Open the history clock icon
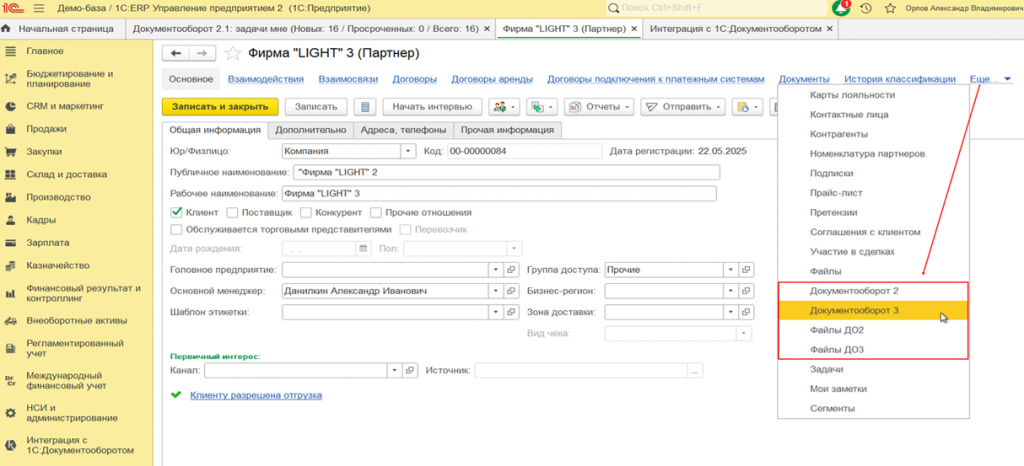The width and height of the screenshot is (1024, 466). point(866,8)
